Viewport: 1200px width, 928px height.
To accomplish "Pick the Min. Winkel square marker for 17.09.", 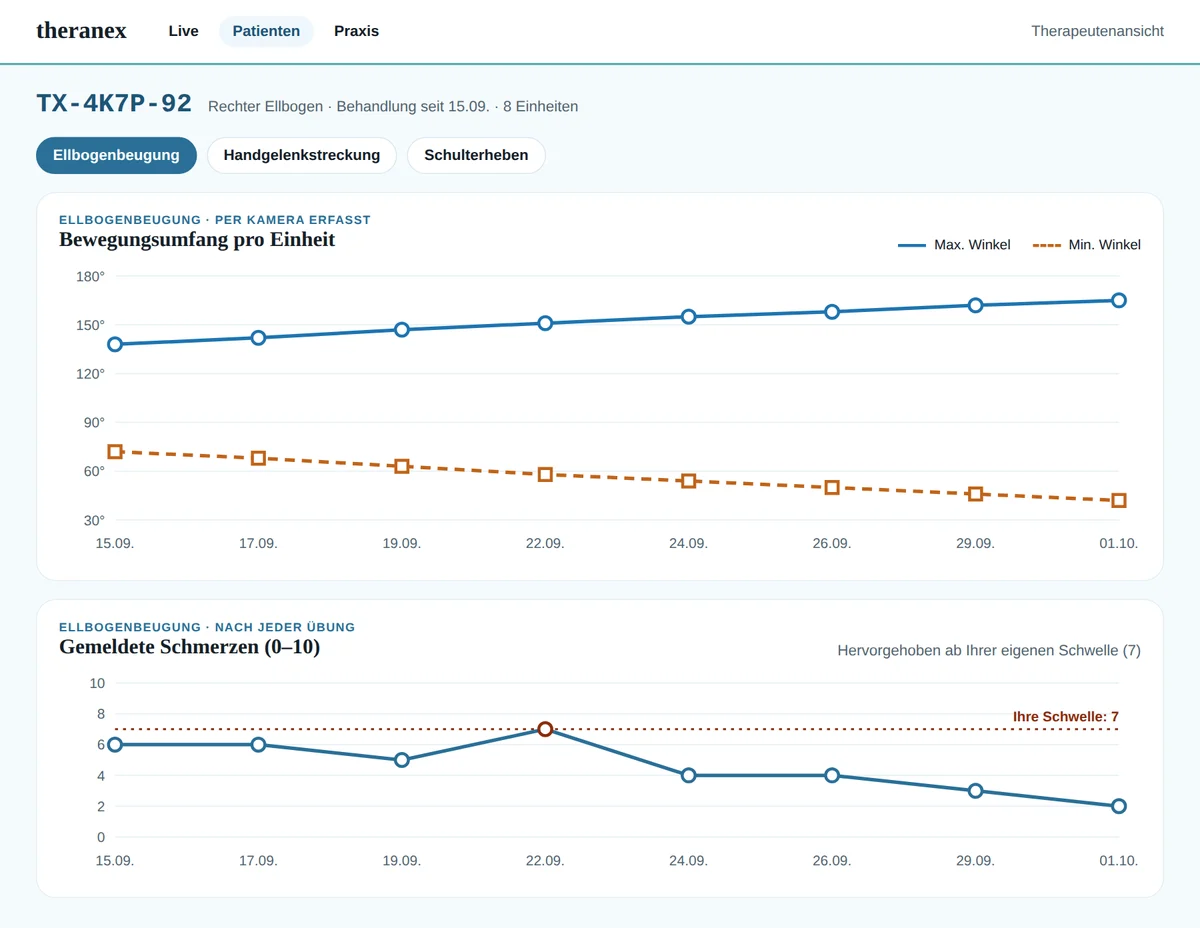I will [x=258, y=458].
